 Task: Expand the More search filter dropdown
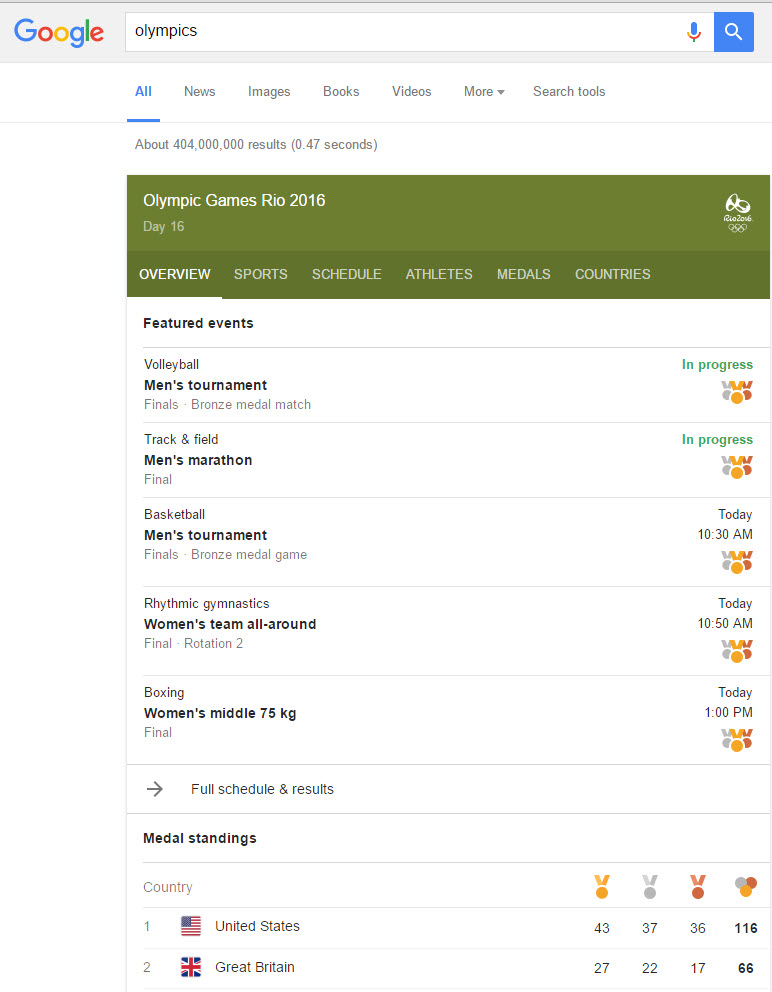point(484,92)
